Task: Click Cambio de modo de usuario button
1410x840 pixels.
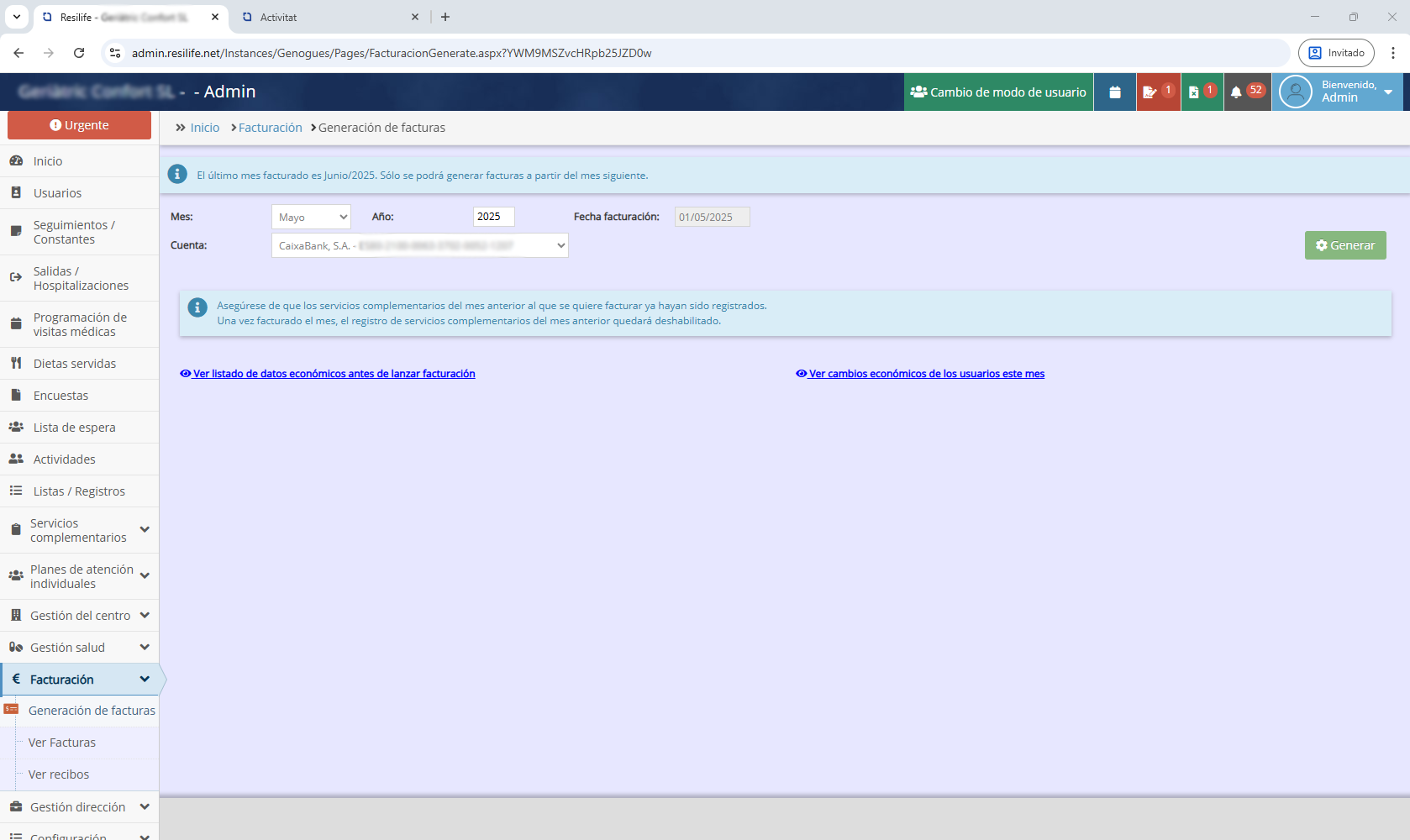Action: pos(998,92)
